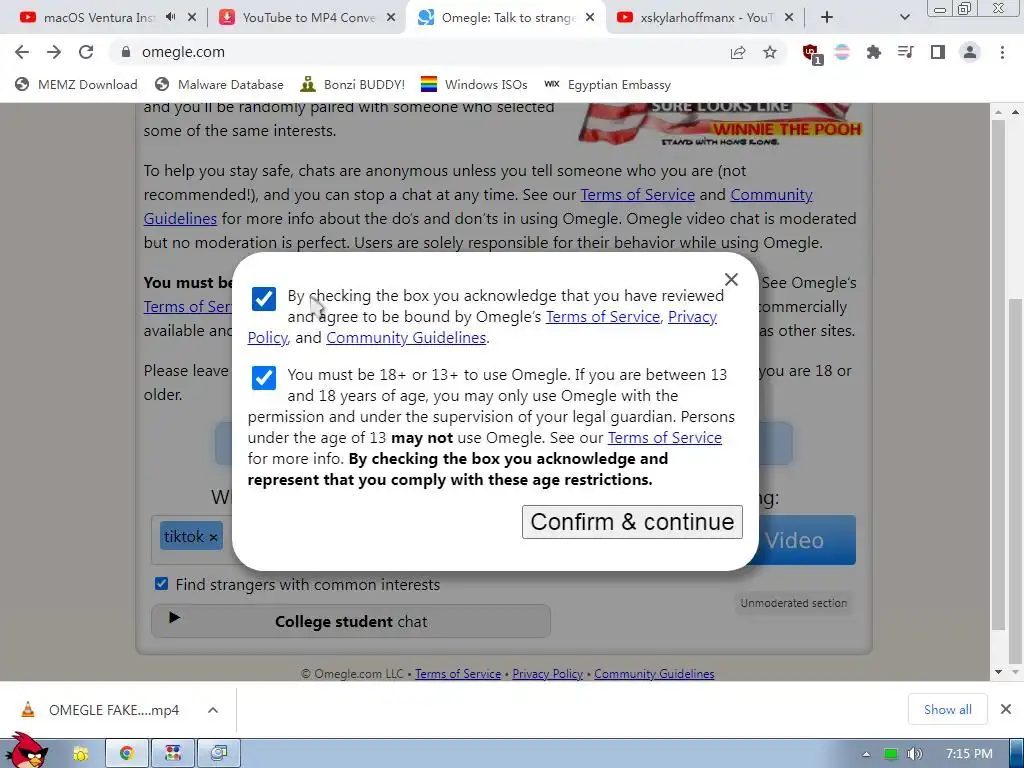Go back using the browser back arrow
1024x768 pixels.
[x=22, y=52]
